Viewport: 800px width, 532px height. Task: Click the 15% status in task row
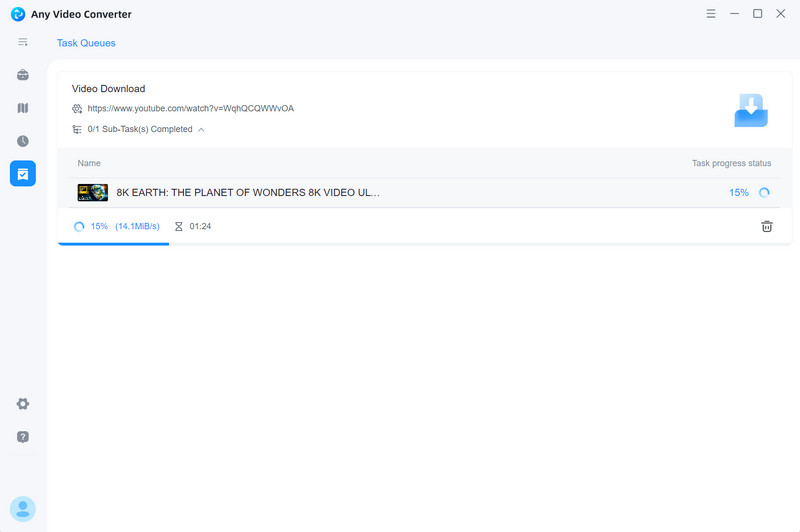(739, 192)
